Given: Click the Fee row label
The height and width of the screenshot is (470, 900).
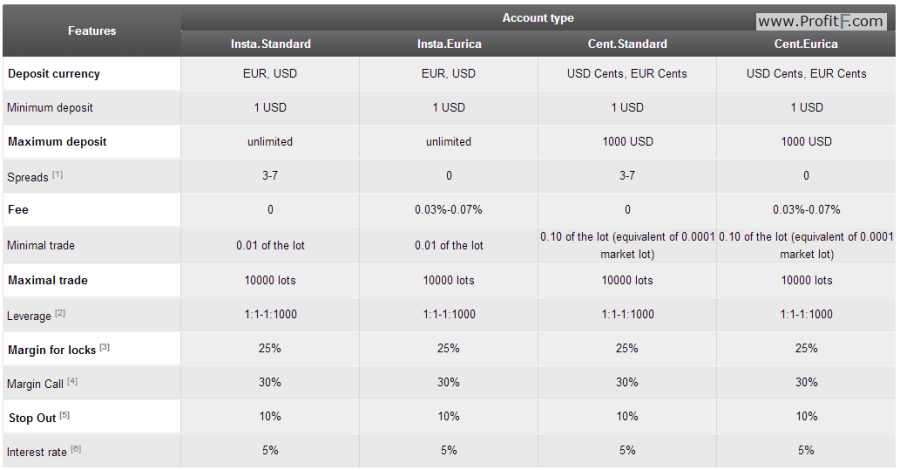Looking at the screenshot, I should 18,209.
